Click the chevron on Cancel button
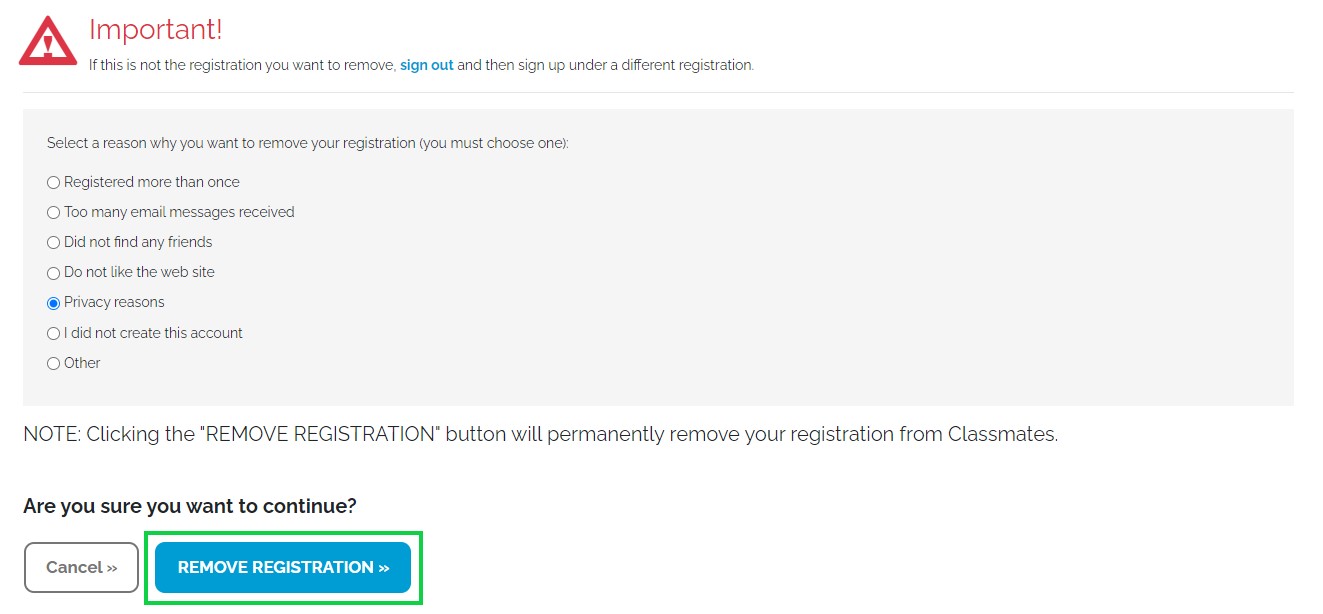1323x614 pixels. click(112, 567)
